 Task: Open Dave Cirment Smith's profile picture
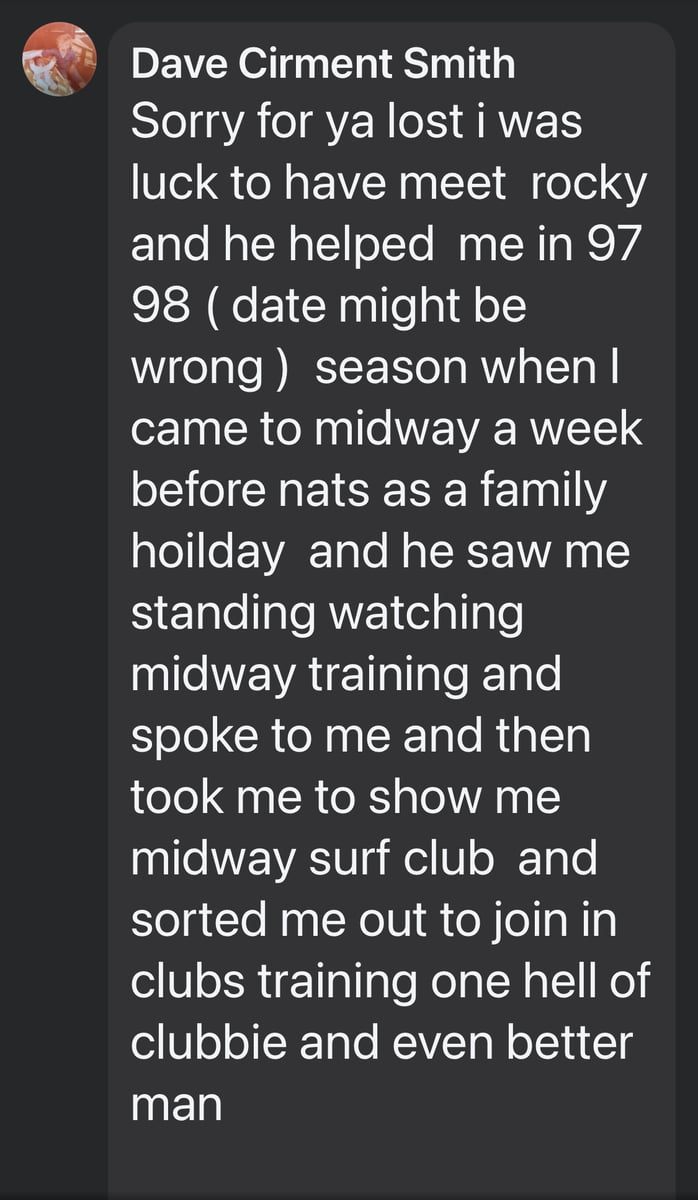click(60, 59)
